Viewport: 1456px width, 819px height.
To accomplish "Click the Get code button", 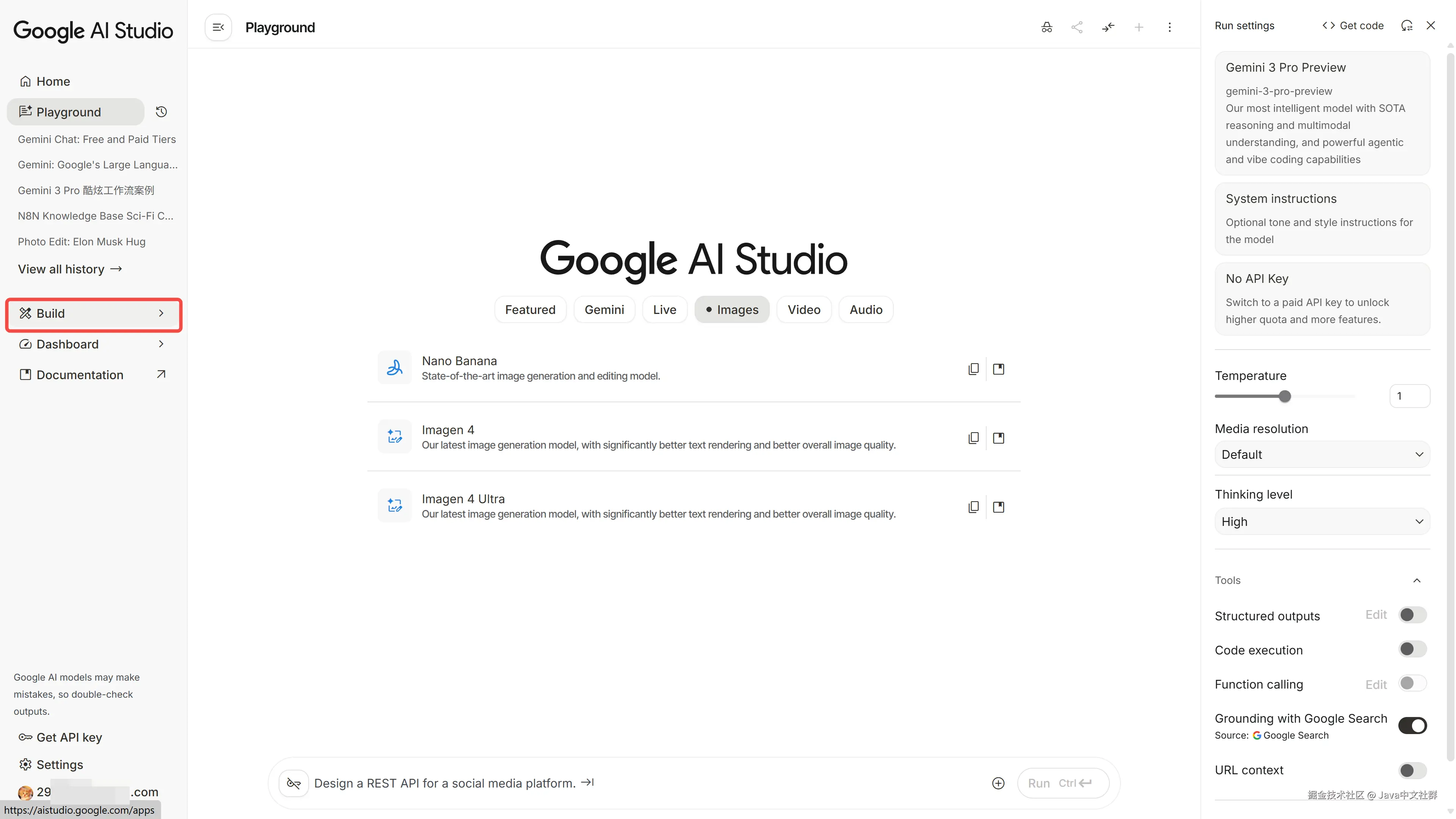I will click(1352, 25).
